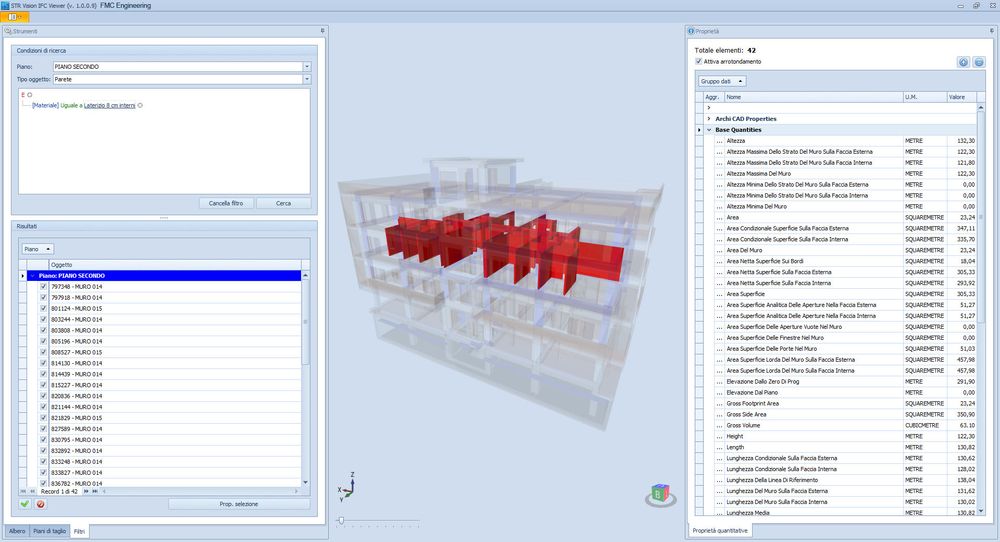Open the Tipo oggetto dropdown arrow
The width and height of the screenshot is (1000, 542).
point(307,78)
